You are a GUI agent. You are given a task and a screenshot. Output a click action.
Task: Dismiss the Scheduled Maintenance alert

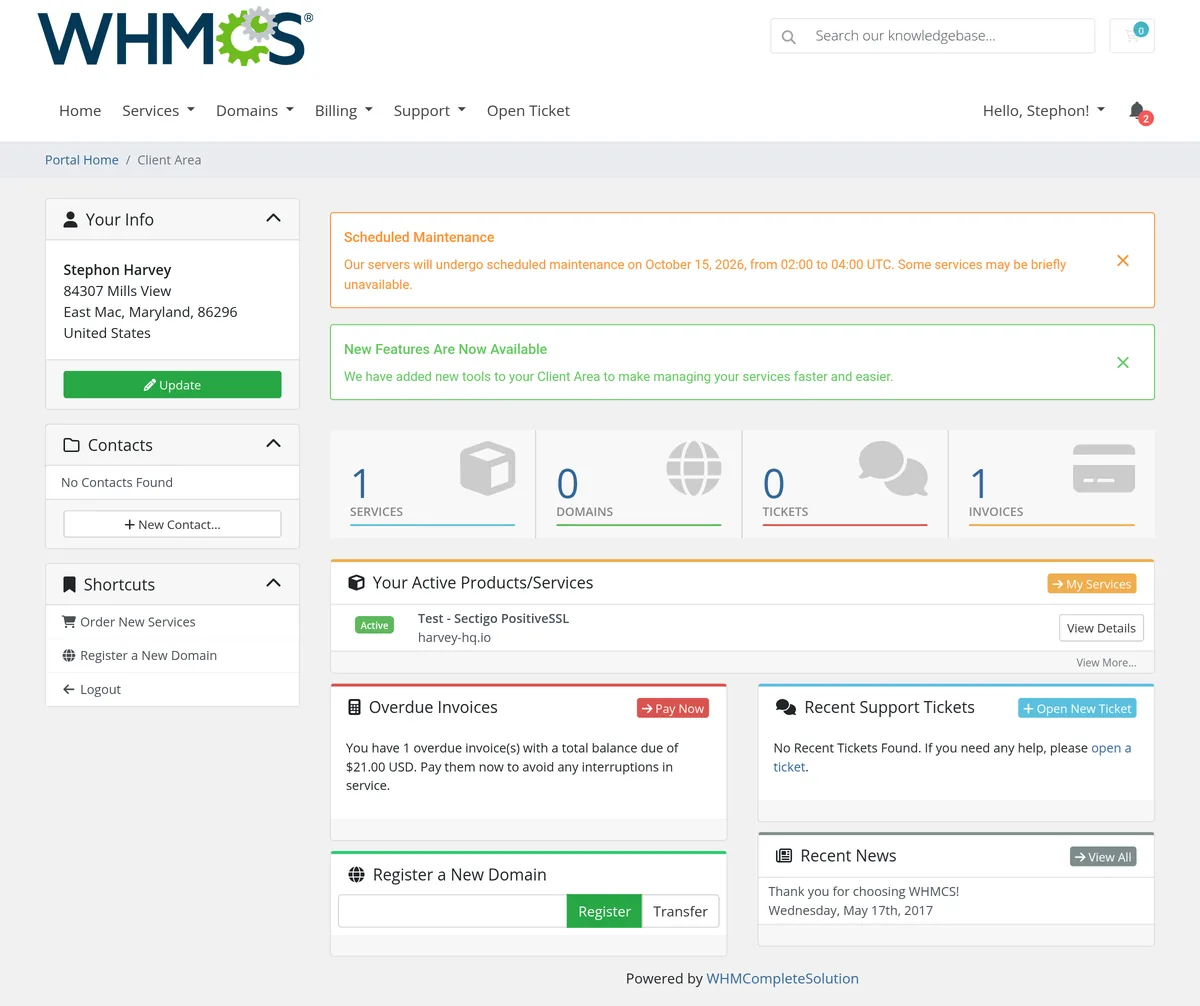(x=1123, y=261)
